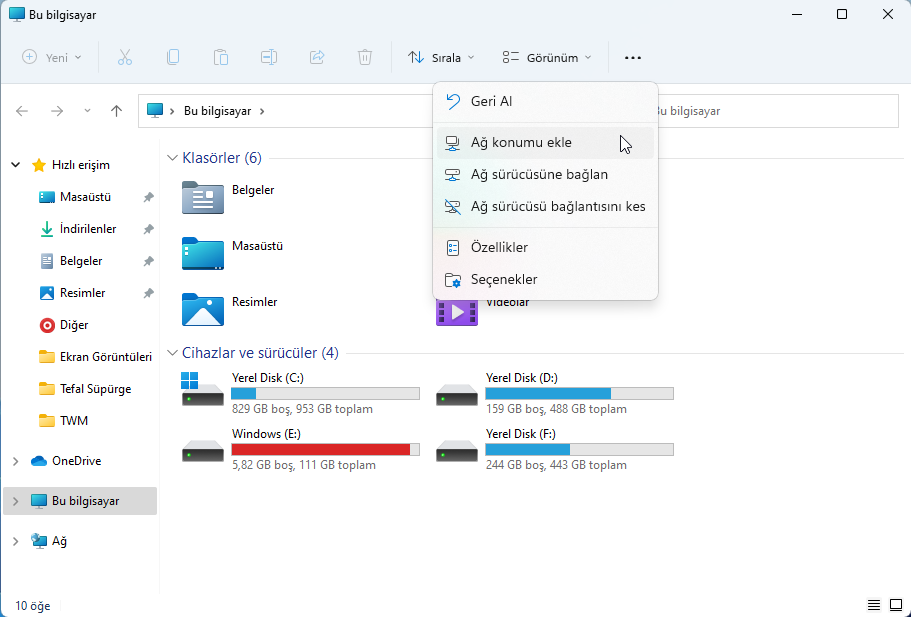Expand the OneDrive tree item

pos(14,460)
